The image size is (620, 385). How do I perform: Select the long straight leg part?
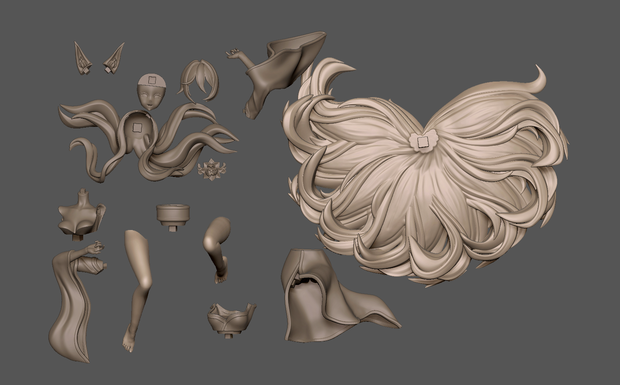coord(137,291)
